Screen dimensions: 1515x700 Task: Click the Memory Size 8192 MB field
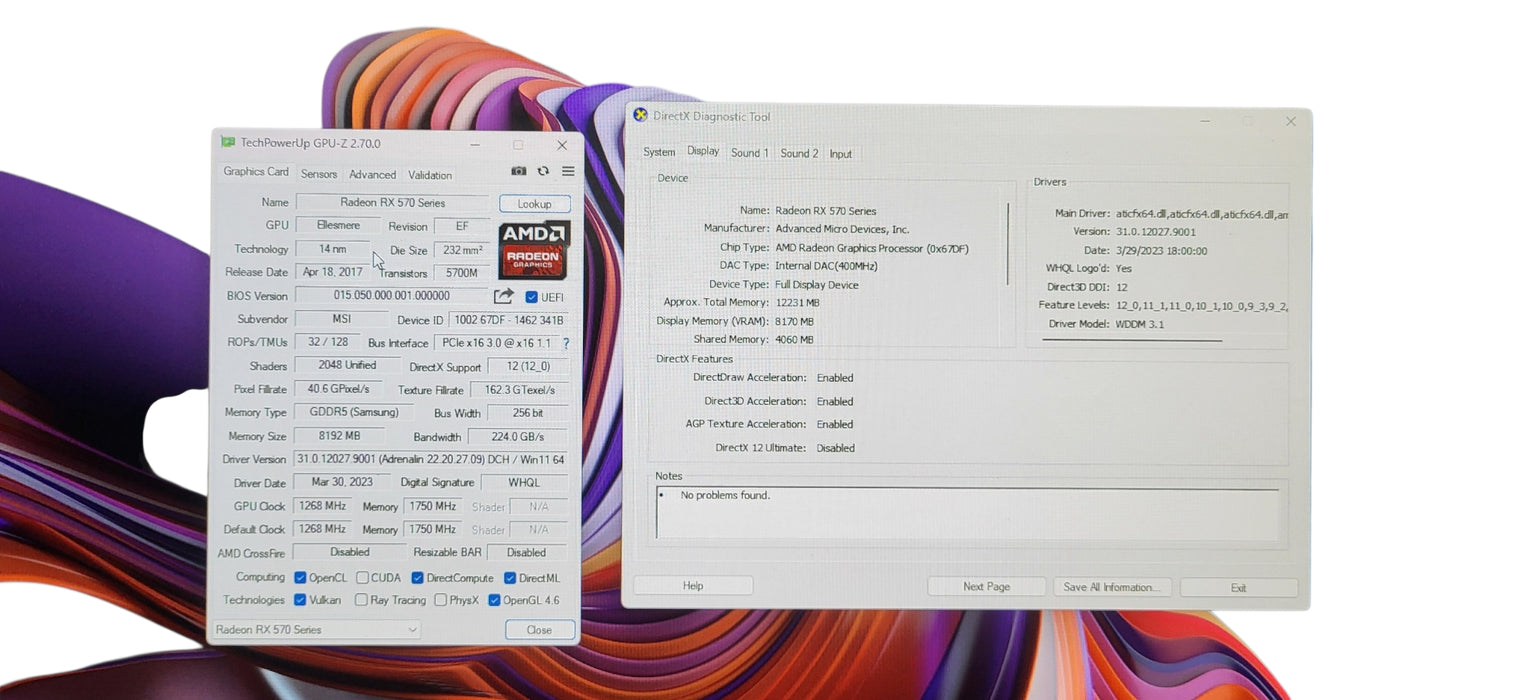340,436
